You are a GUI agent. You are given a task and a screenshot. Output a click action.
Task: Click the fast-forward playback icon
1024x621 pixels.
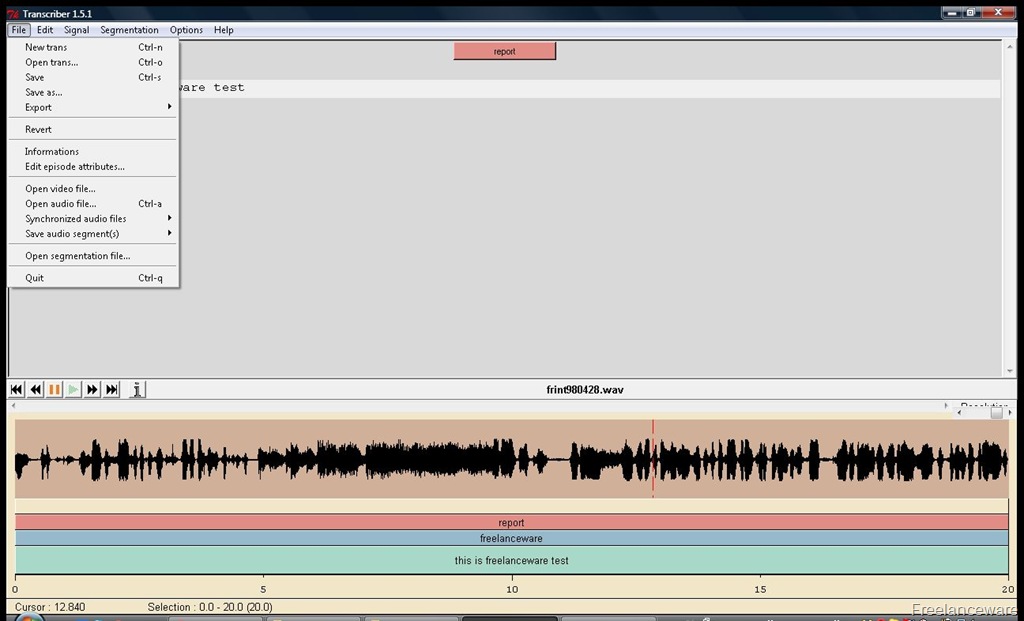click(x=92, y=390)
